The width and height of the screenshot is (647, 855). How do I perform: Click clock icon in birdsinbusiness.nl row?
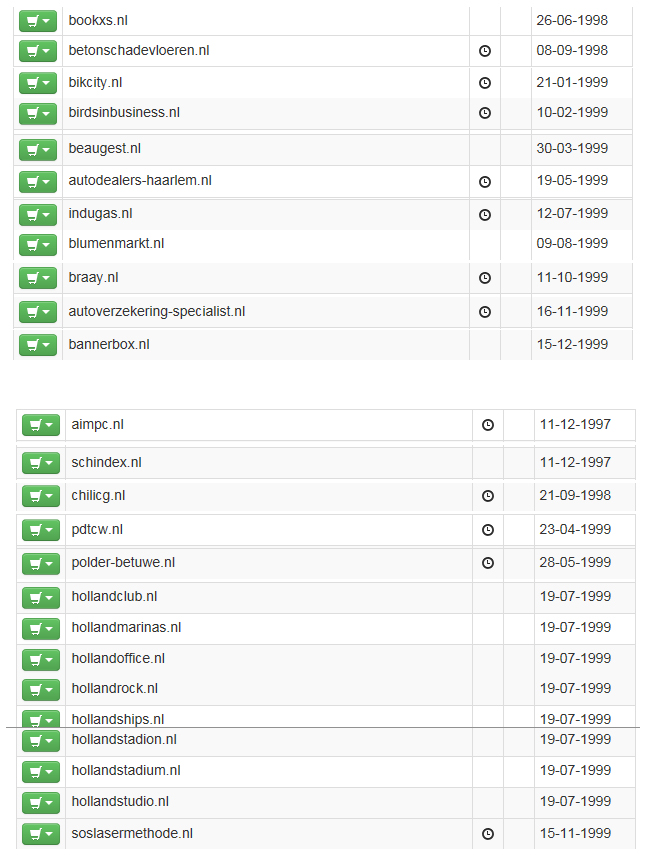point(485,113)
